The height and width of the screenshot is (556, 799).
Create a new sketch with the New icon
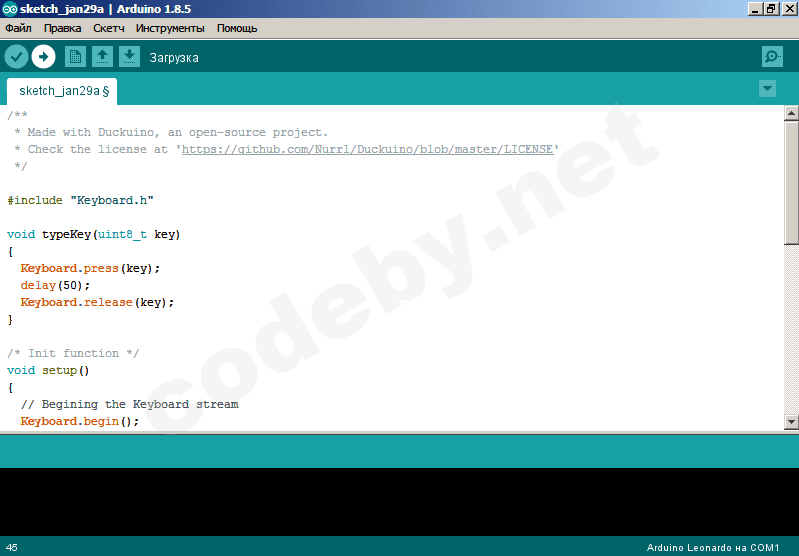point(75,57)
